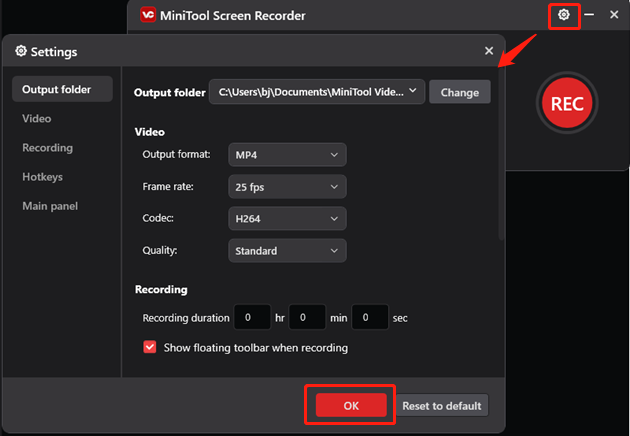Switch to the Video settings tab
This screenshot has width=630, height=436.
pyautogui.click(x=37, y=119)
